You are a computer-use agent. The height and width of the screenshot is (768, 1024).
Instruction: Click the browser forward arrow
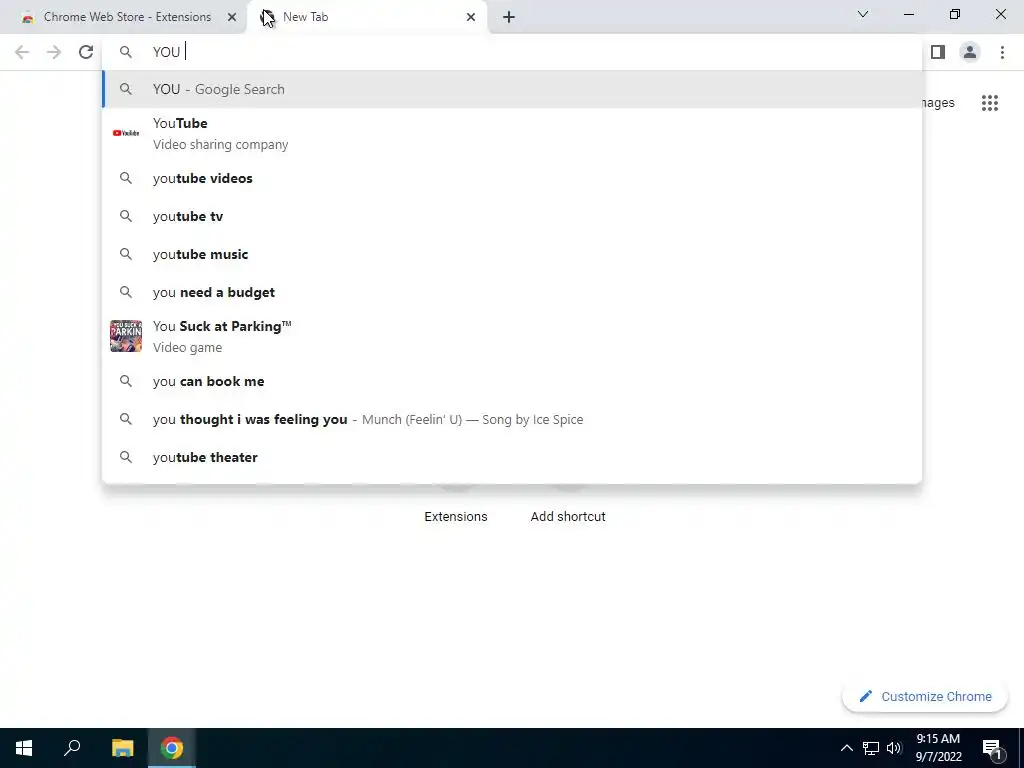[54, 52]
